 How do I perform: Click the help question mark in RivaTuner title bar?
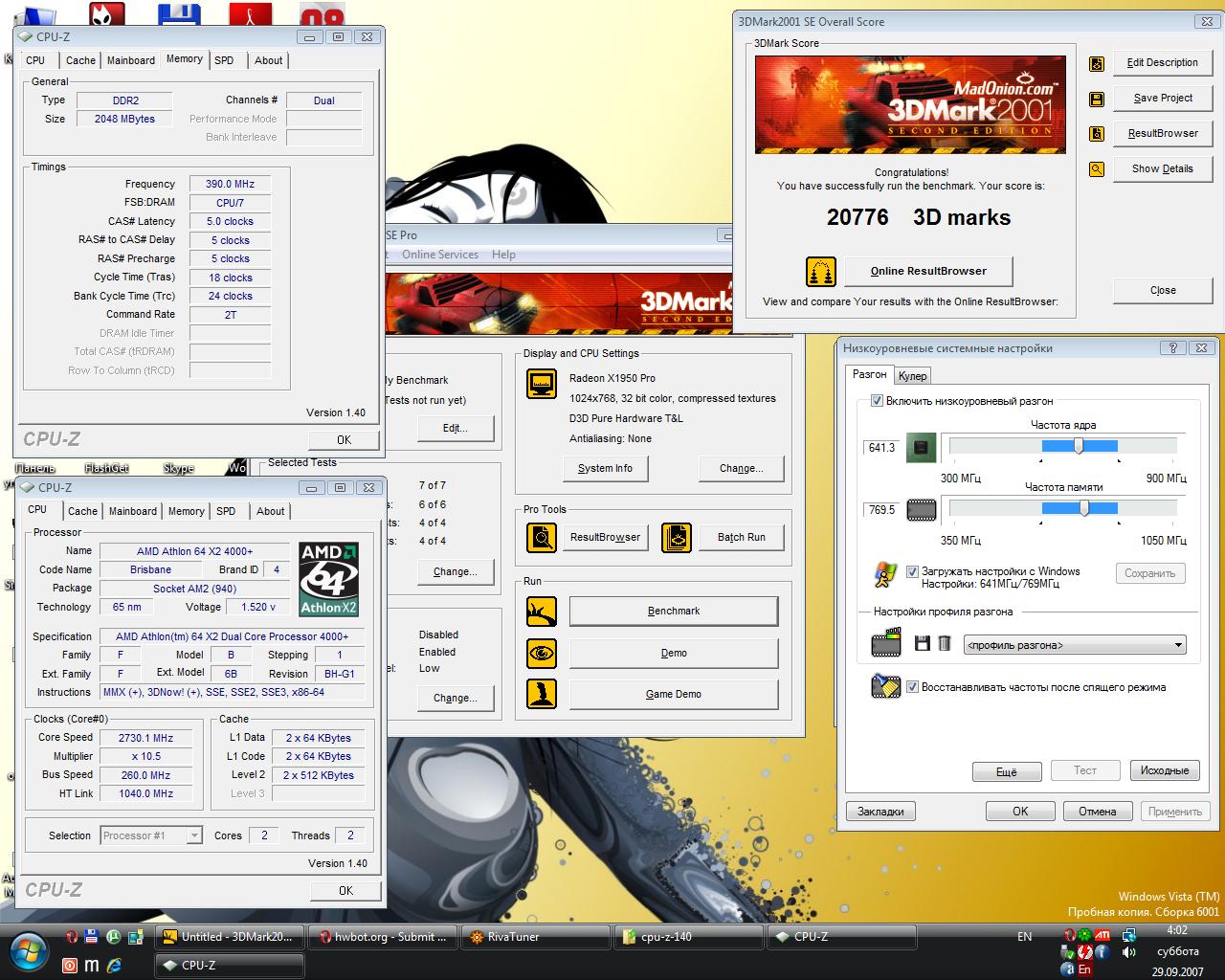[1173, 348]
